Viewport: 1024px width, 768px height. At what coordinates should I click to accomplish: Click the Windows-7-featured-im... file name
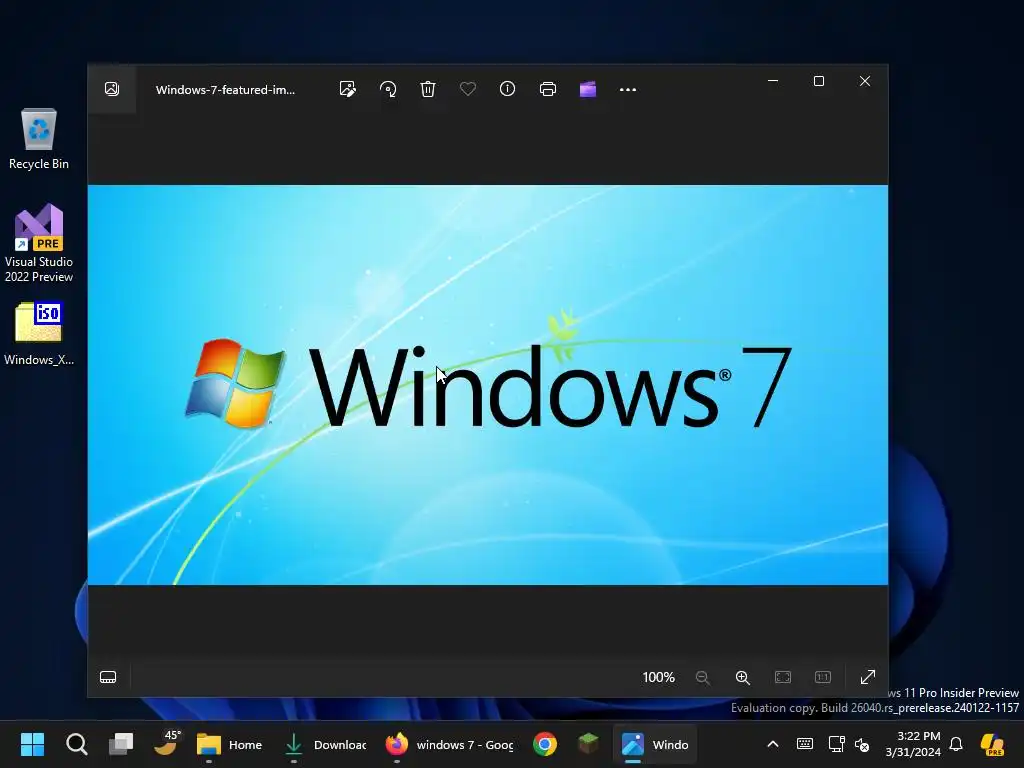pos(225,89)
